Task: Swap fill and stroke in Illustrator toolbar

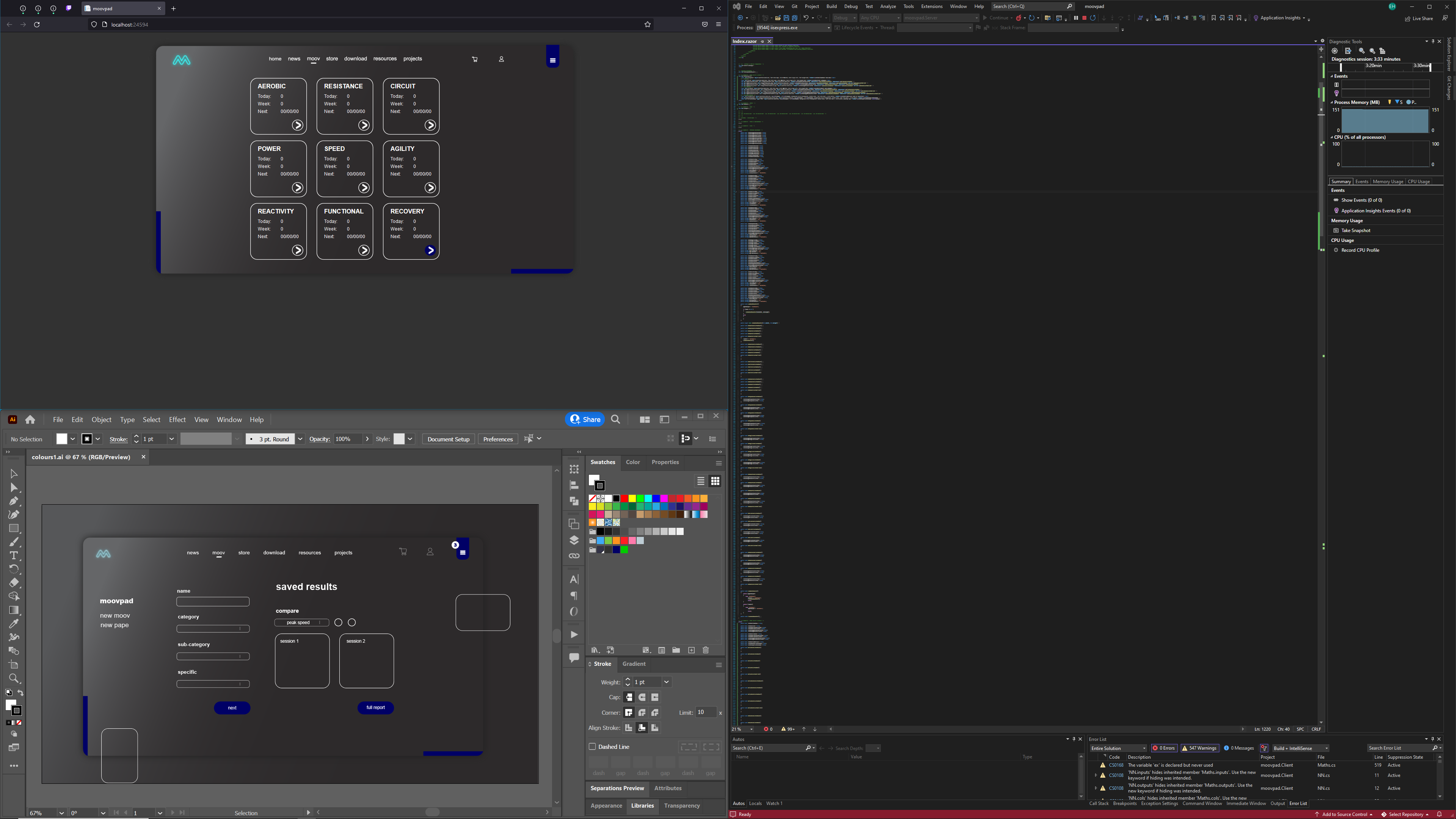Action: tap(20, 693)
